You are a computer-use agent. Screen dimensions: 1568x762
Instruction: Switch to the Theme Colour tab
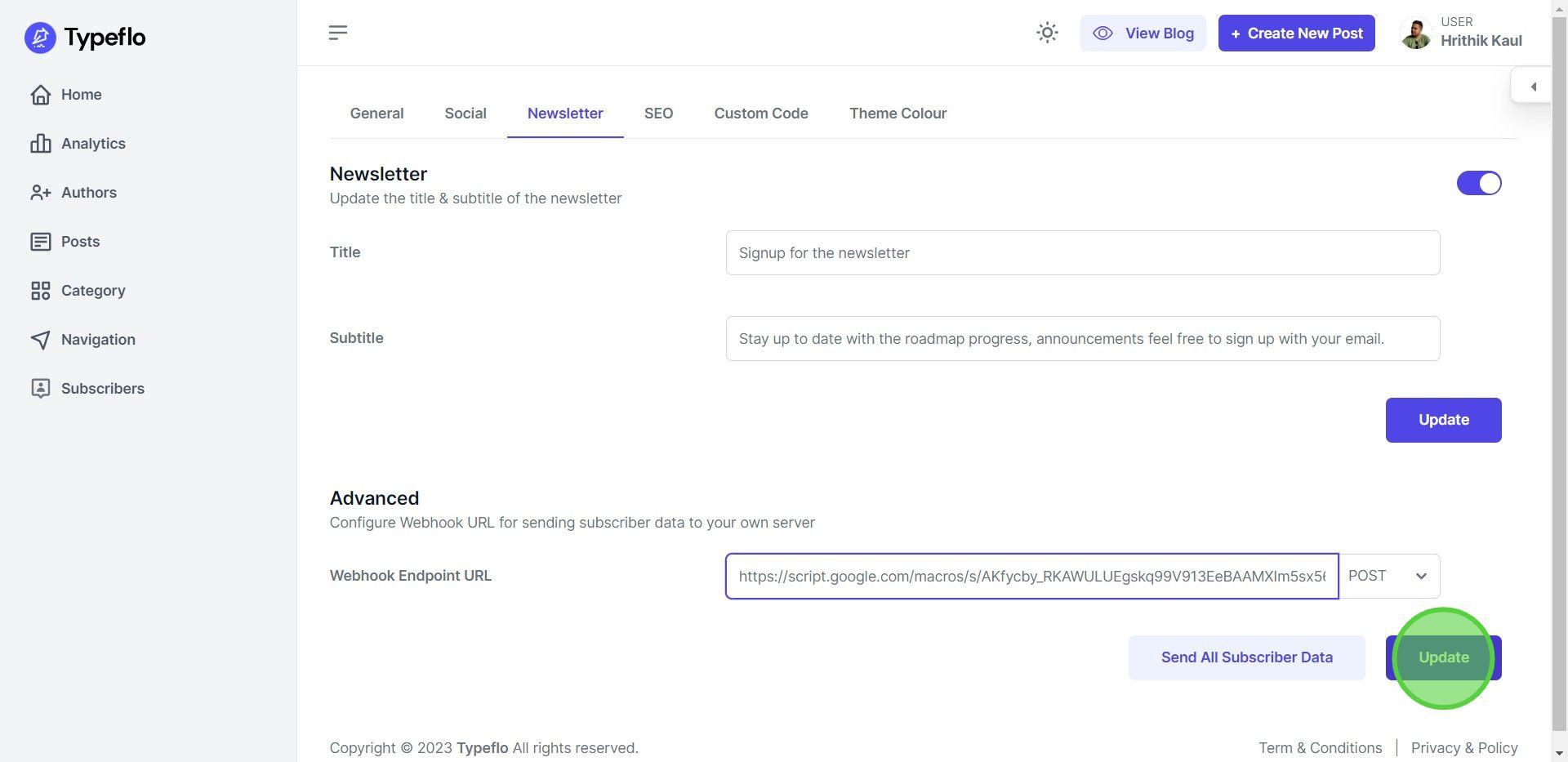point(898,114)
